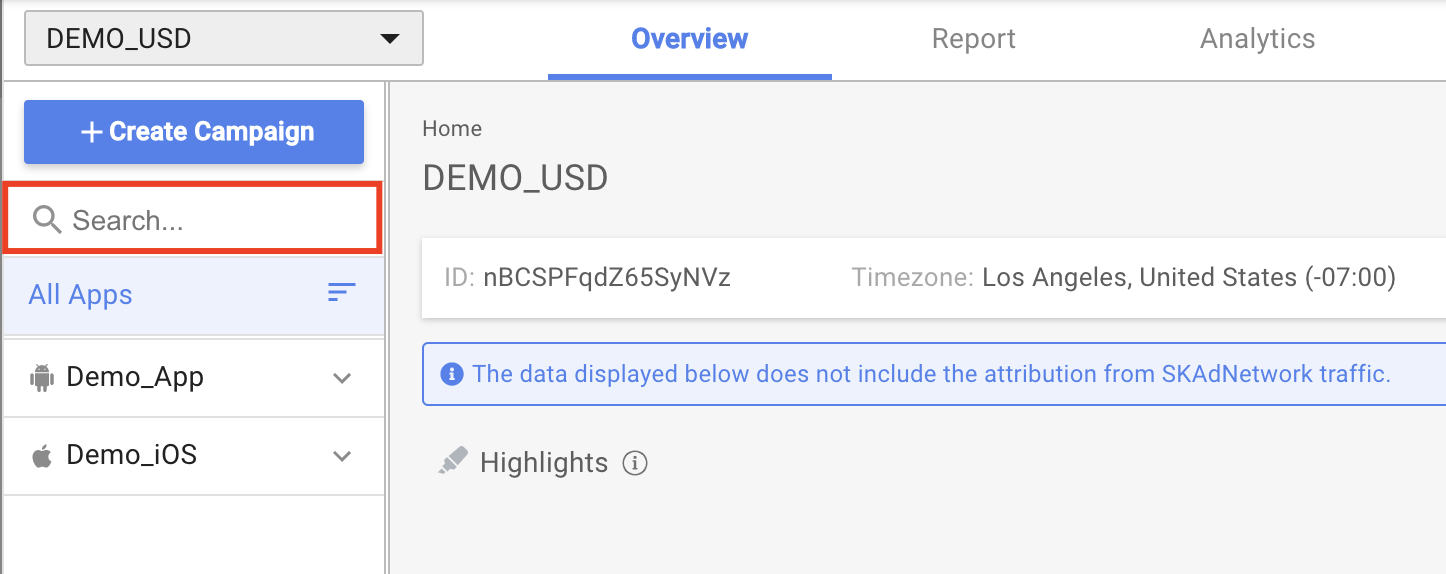
Task: Click the Apple icon next to Demo_iOS
Action: pos(42,457)
